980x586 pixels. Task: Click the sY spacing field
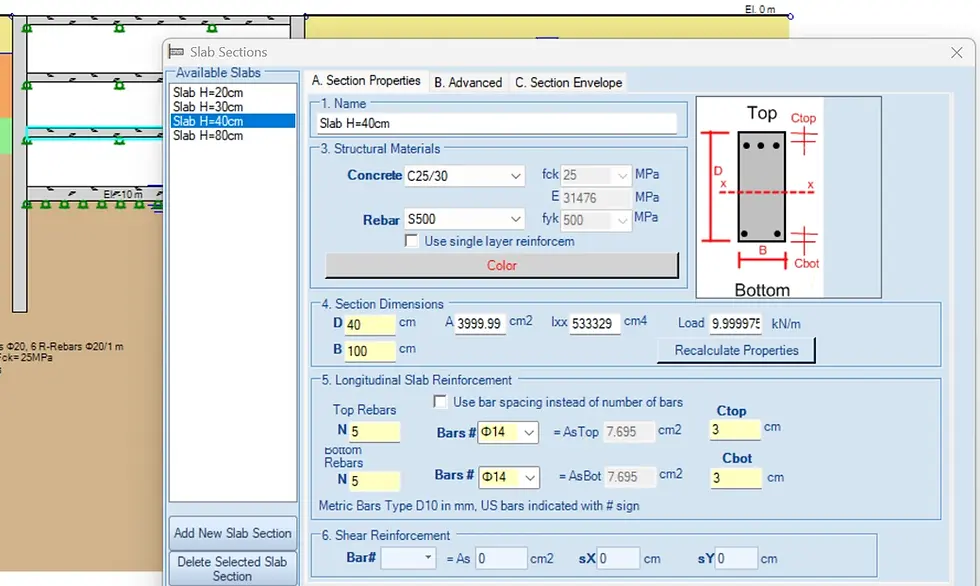(736, 559)
